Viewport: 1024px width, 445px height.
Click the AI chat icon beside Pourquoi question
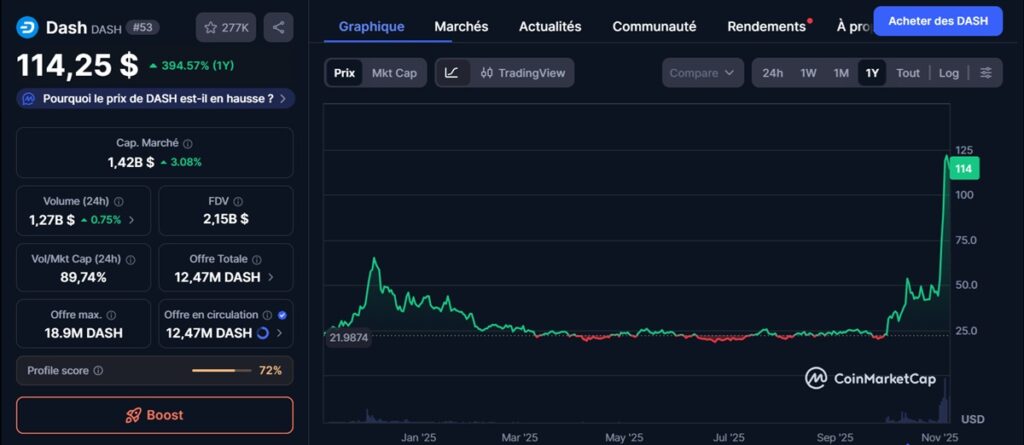pyautogui.click(x=29, y=99)
